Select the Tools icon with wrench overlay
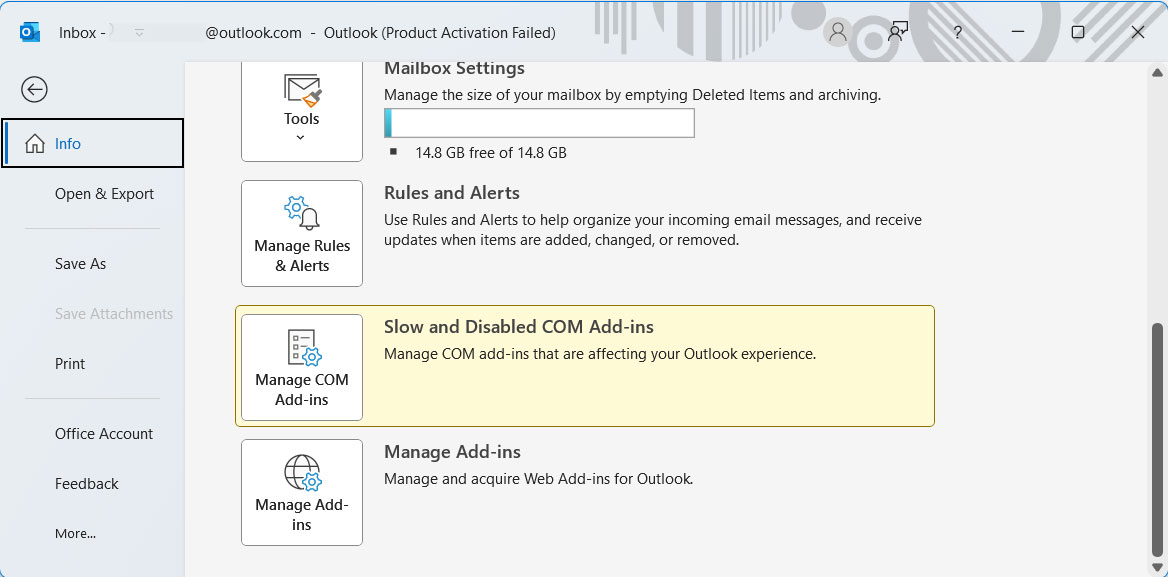The height and width of the screenshot is (577, 1168). [x=301, y=94]
